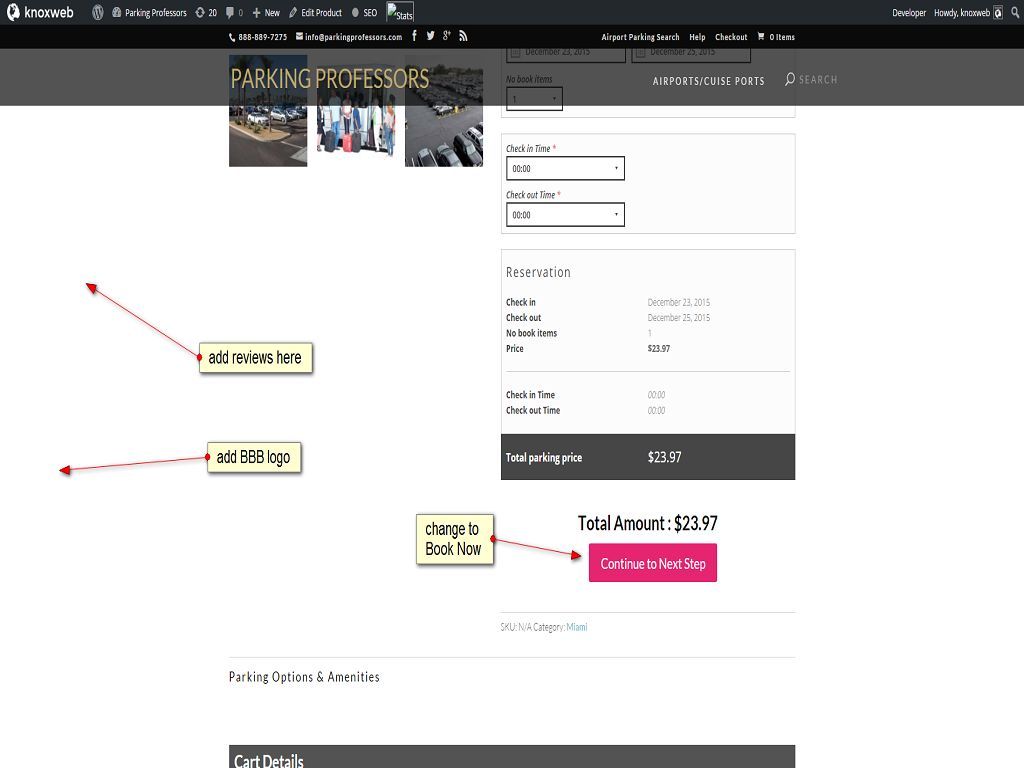Viewport: 1024px width, 768px height.
Task: Click the info@parkingprofessors.com email link
Action: pos(349,37)
